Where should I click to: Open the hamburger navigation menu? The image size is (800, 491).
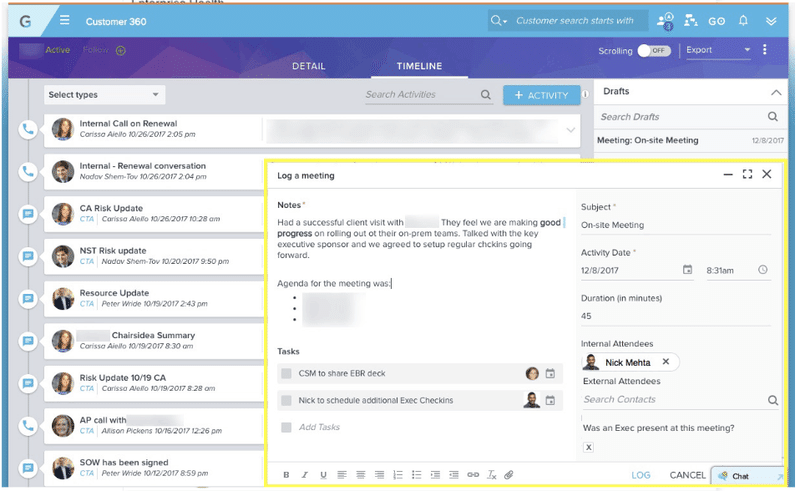64,20
